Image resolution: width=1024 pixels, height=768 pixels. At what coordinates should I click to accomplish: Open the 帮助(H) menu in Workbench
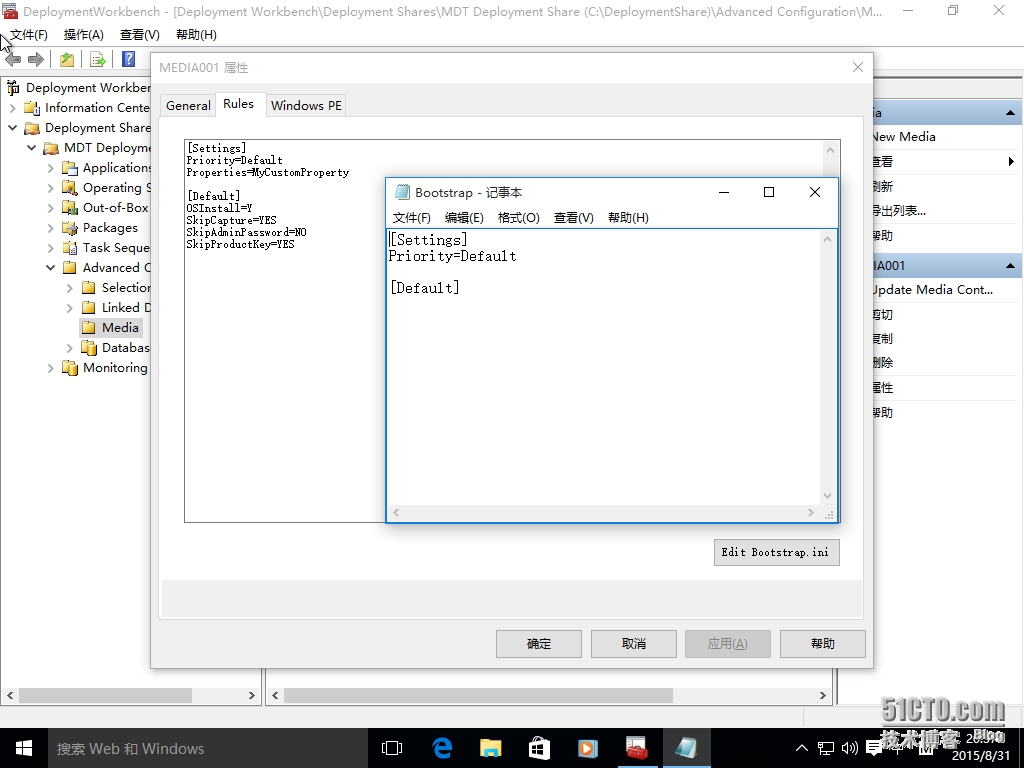coord(197,35)
